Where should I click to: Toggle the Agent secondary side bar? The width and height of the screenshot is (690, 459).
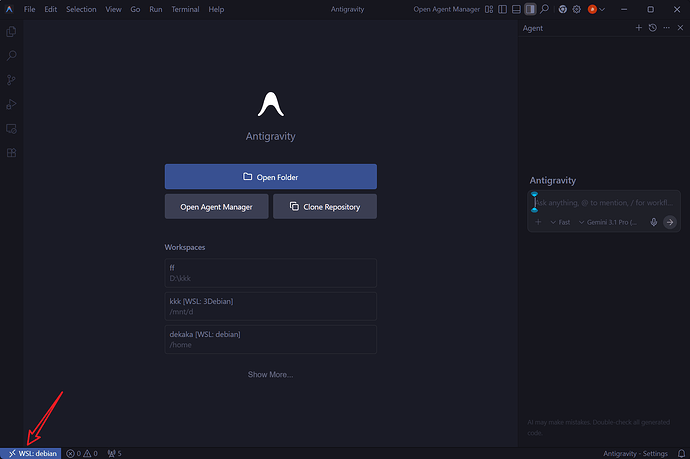click(x=530, y=9)
